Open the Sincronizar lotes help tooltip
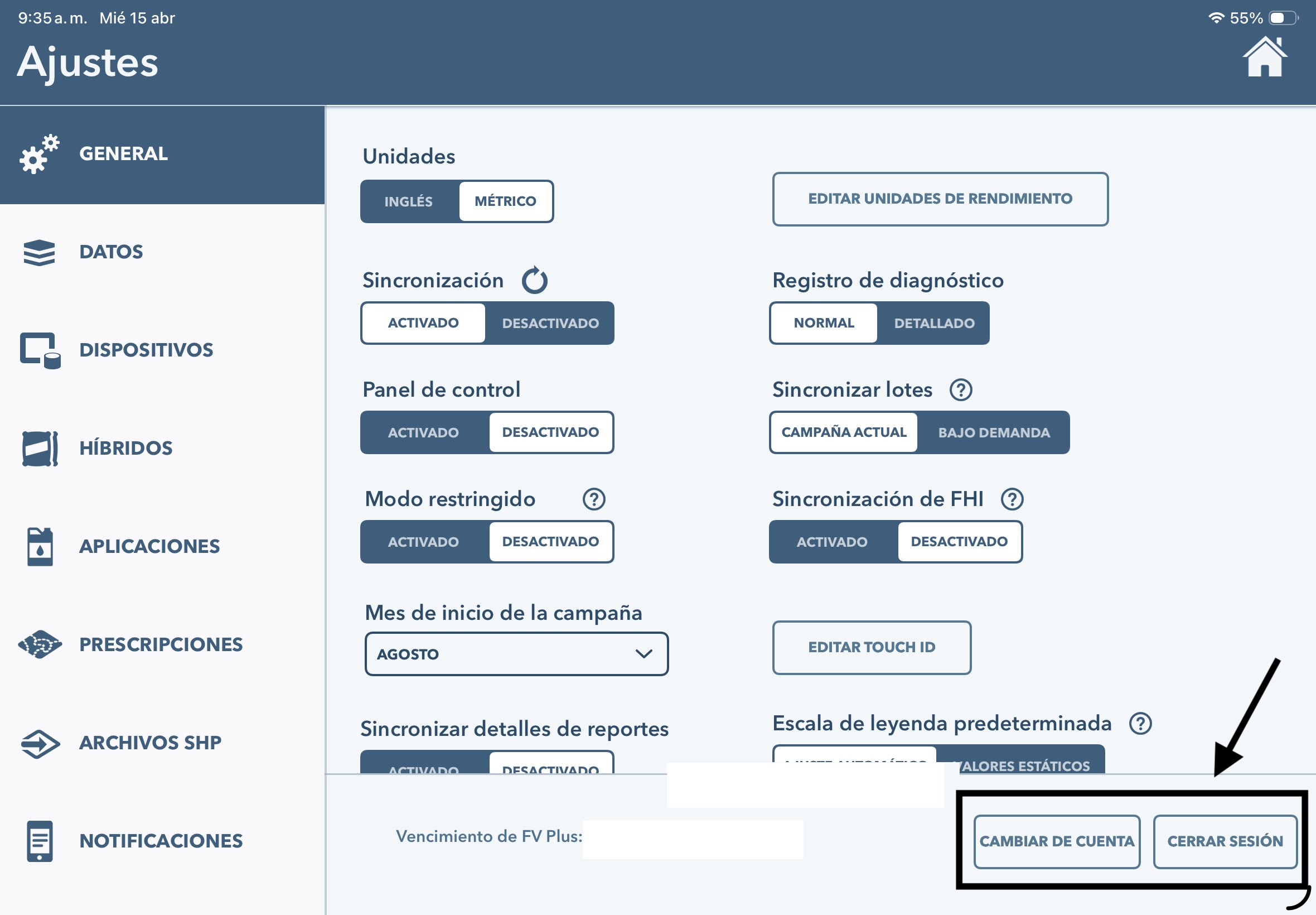The height and width of the screenshot is (915, 1316). pos(961,389)
